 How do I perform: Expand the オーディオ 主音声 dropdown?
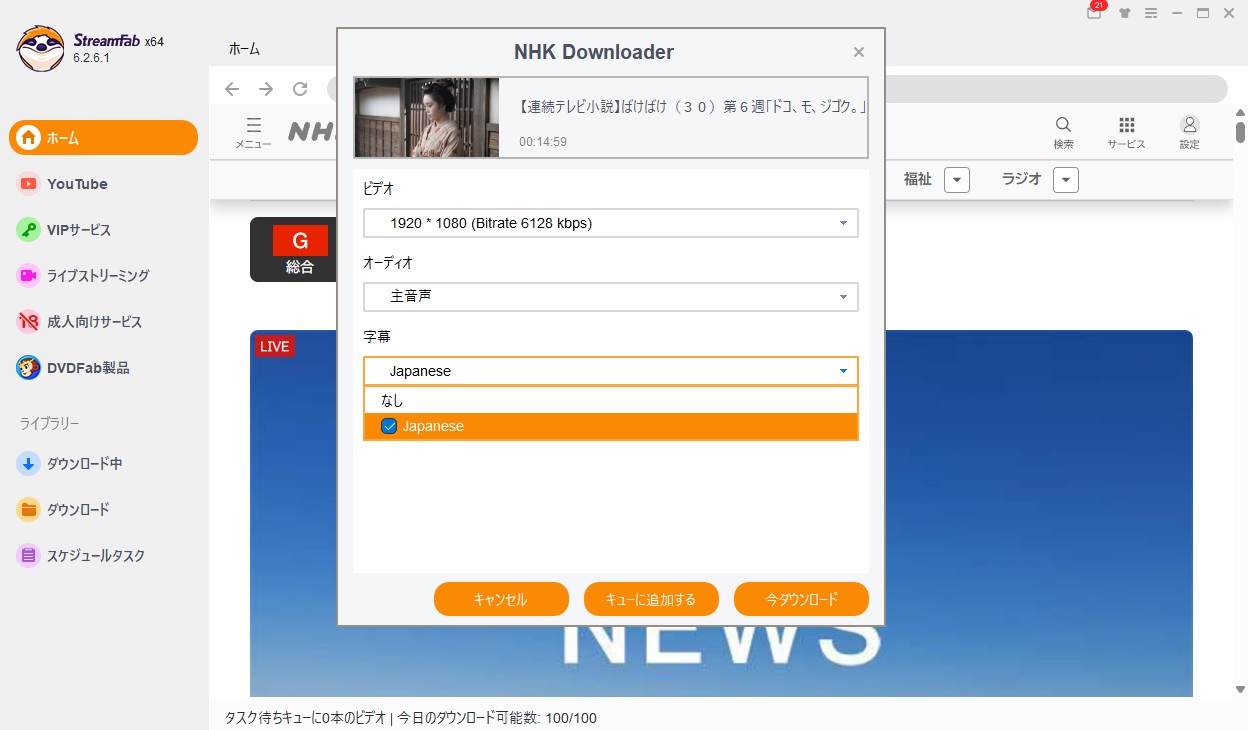(610, 297)
